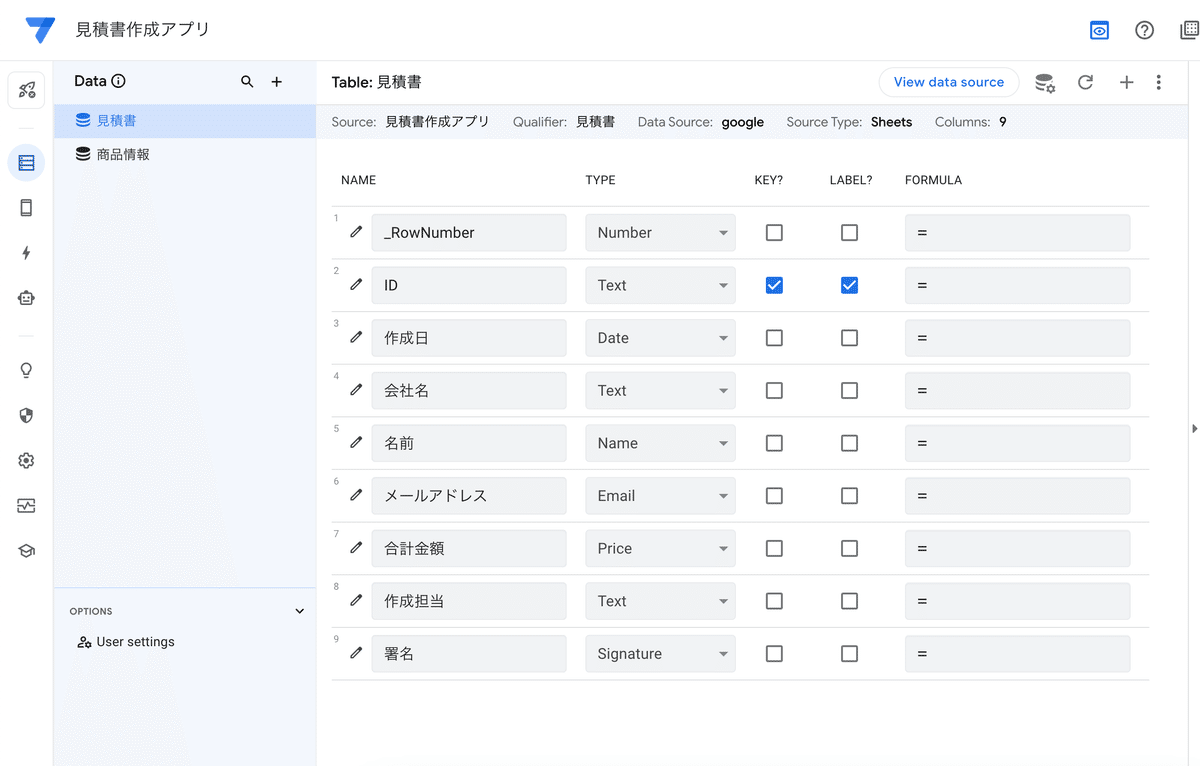Check LABEL checkbox for 合計金額
The image size is (1200, 766).
click(x=849, y=548)
